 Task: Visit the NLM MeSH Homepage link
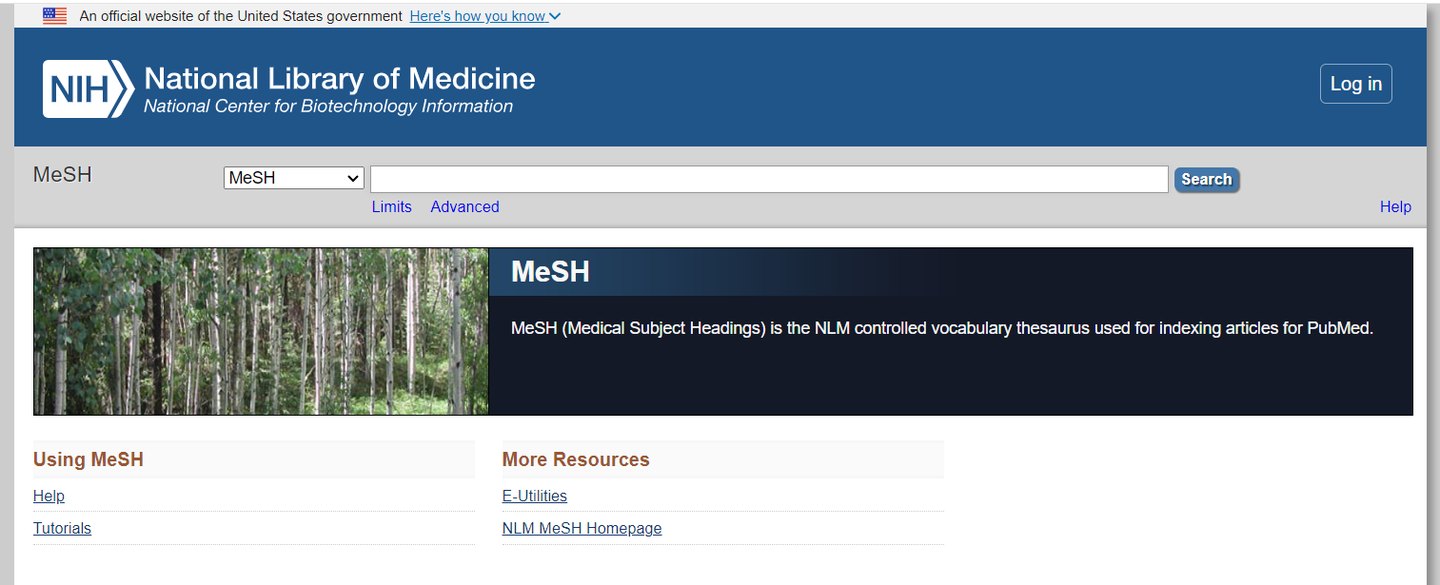click(x=582, y=528)
